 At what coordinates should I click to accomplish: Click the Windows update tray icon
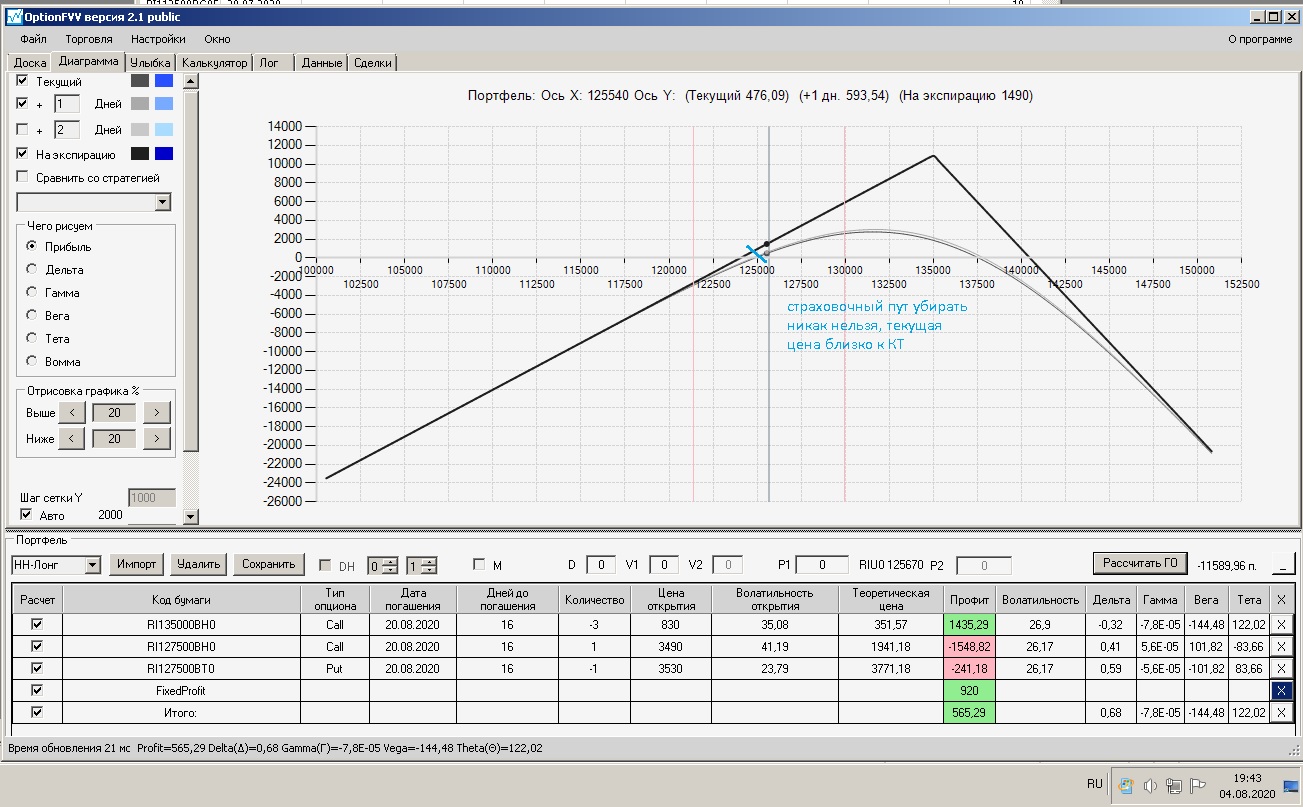pos(1127,785)
